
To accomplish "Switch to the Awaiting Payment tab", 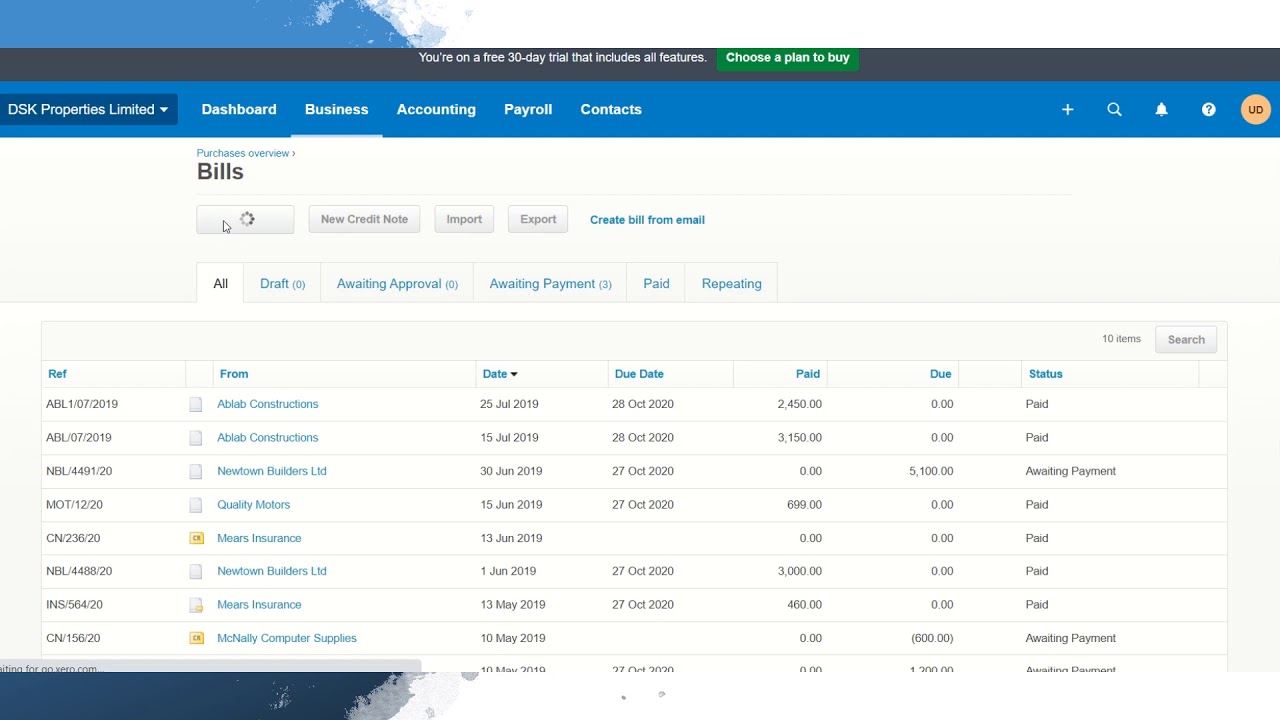I will pyautogui.click(x=550, y=284).
